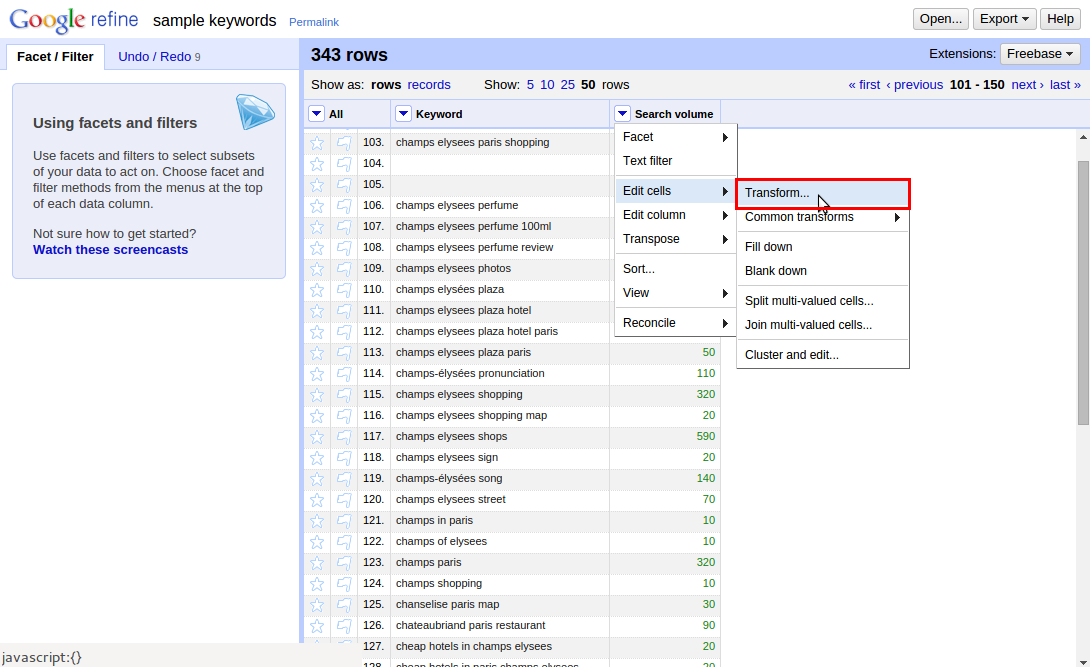
Task: Star row 110 champs elysées plaza
Action: click(x=317, y=290)
